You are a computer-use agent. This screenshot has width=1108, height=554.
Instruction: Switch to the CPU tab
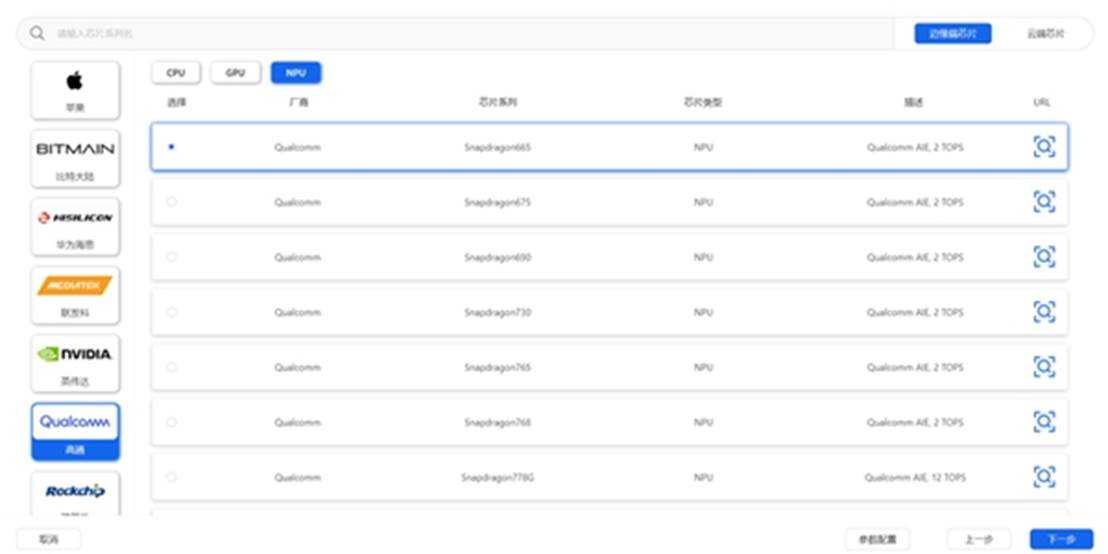point(176,73)
